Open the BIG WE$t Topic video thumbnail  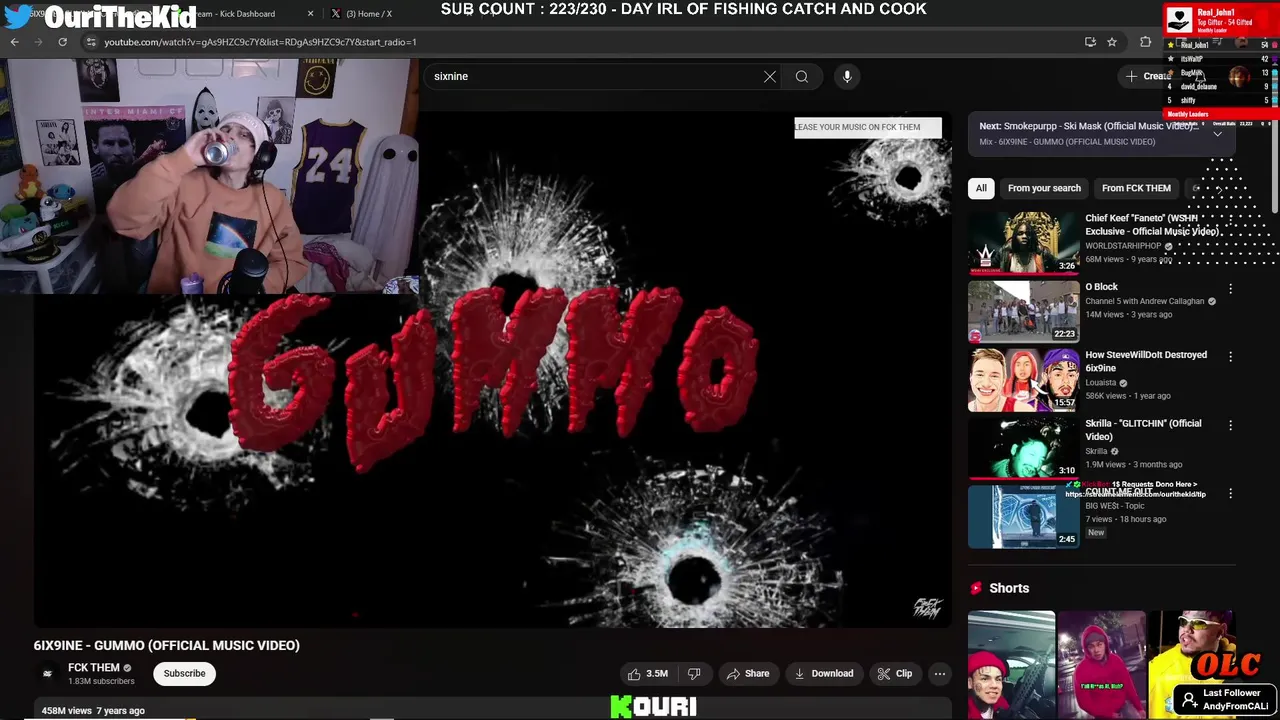point(1024,516)
